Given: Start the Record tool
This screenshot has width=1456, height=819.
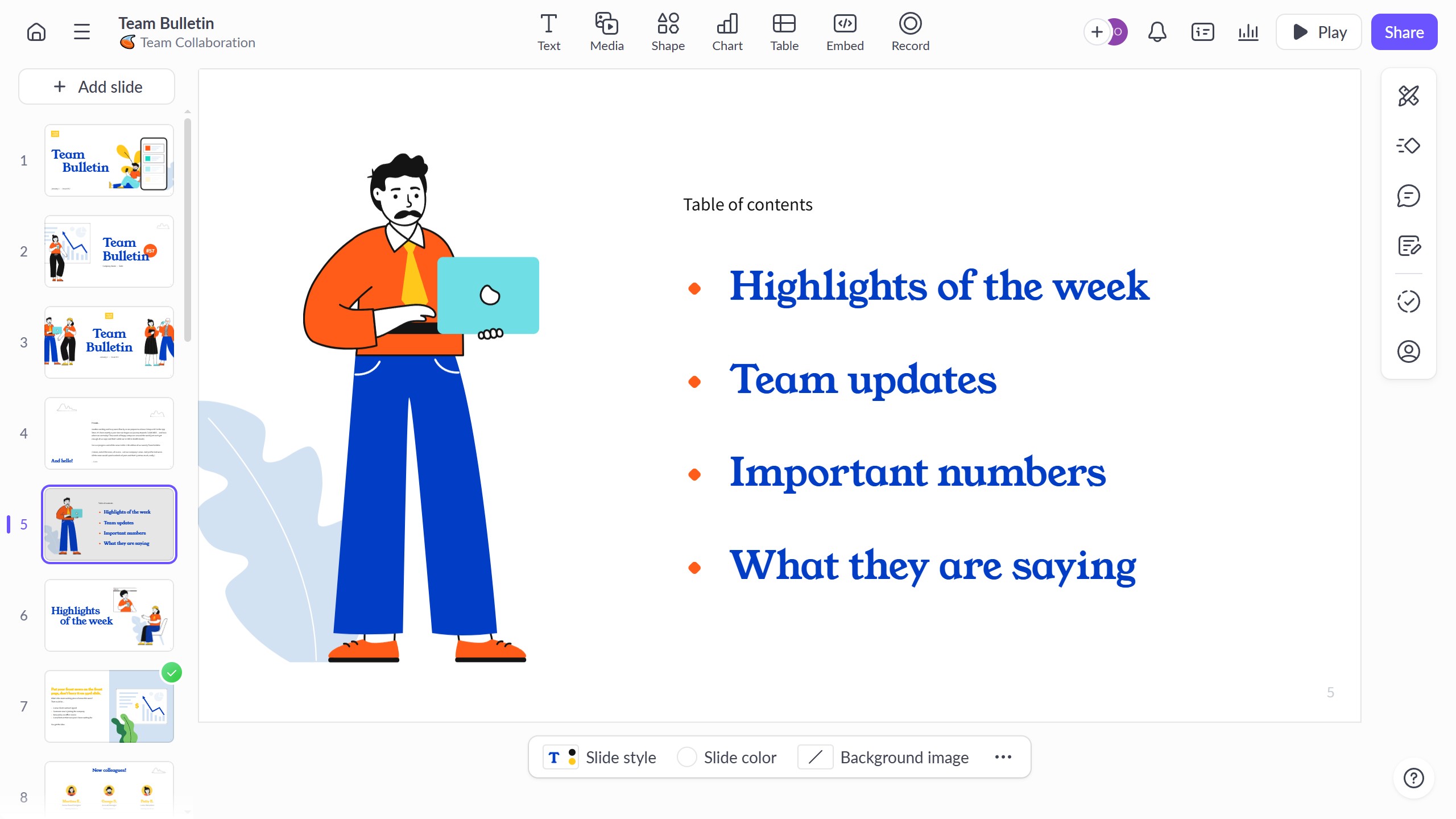Looking at the screenshot, I should pyautogui.click(x=910, y=32).
